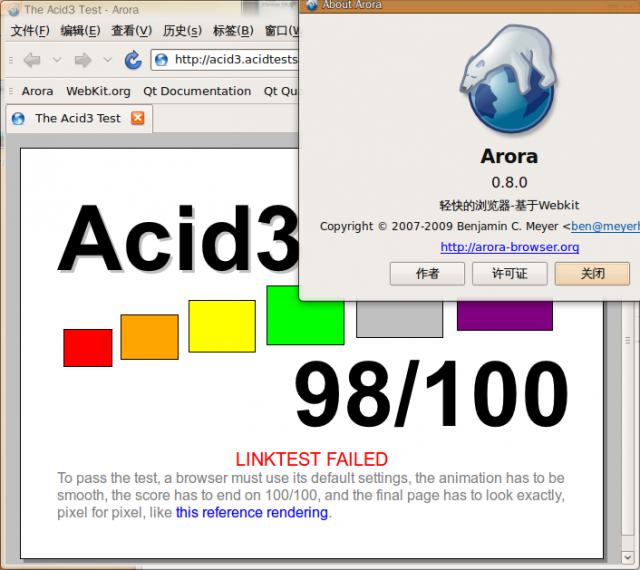Image resolution: width=640 pixels, height=570 pixels.
Task: Open the 查看(V) menu
Action: (132, 31)
